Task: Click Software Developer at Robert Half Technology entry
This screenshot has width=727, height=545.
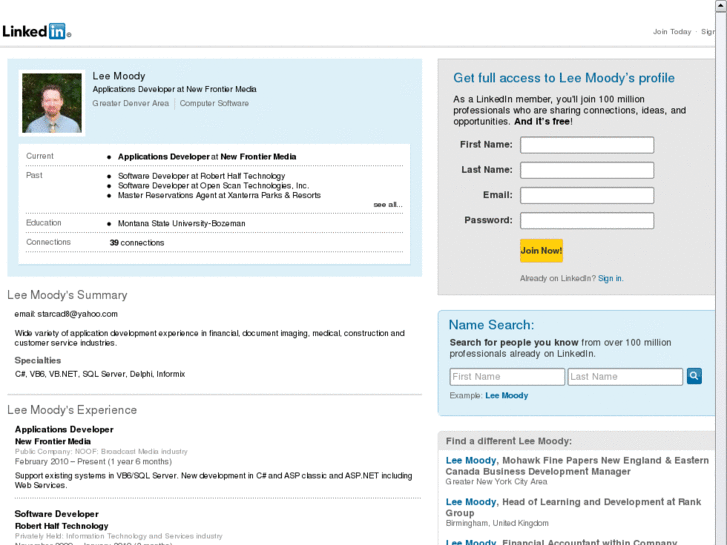Action: point(201,176)
